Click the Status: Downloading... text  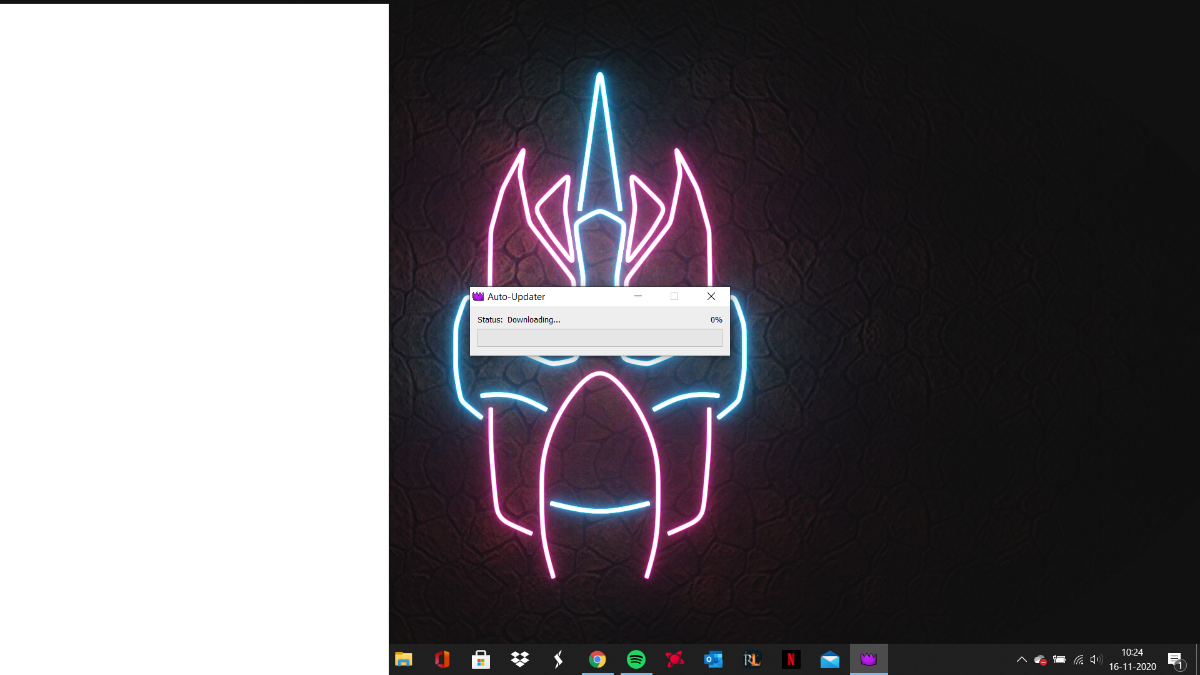click(x=519, y=320)
